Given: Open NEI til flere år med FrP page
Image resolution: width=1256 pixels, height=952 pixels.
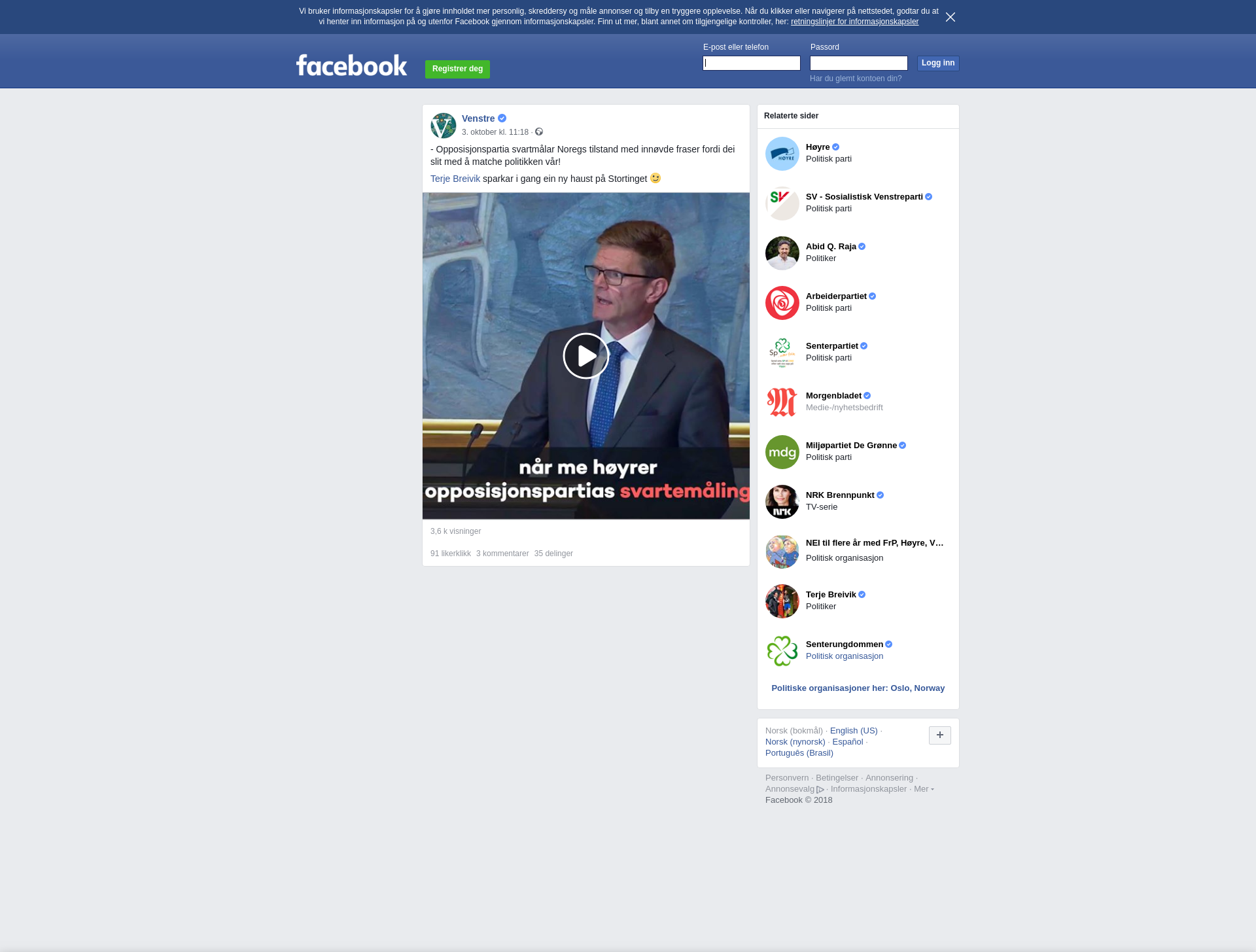Looking at the screenshot, I should tap(875, 543).
